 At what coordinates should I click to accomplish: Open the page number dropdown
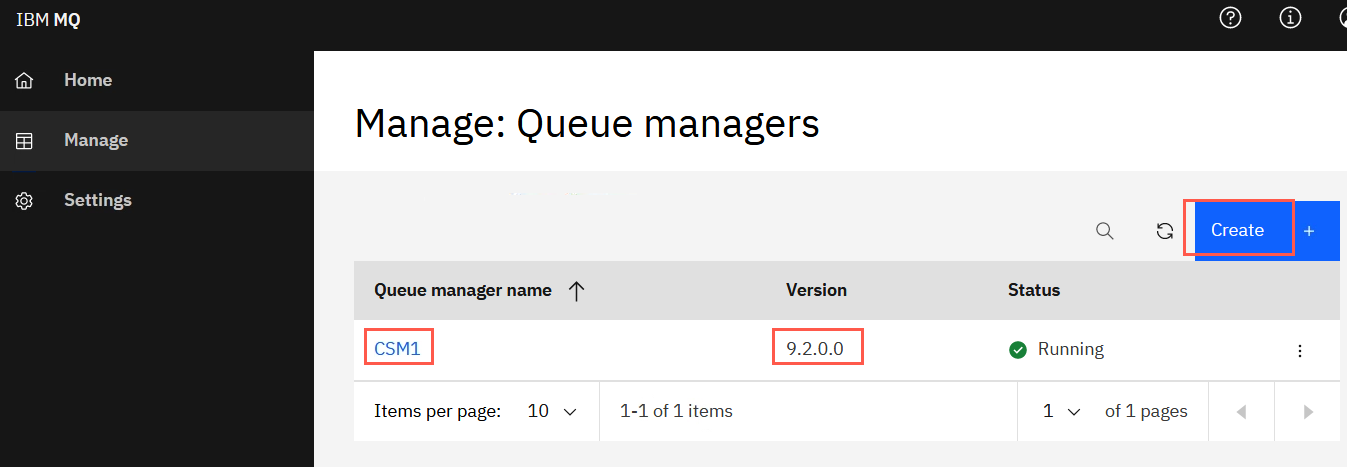[1062, 411]
